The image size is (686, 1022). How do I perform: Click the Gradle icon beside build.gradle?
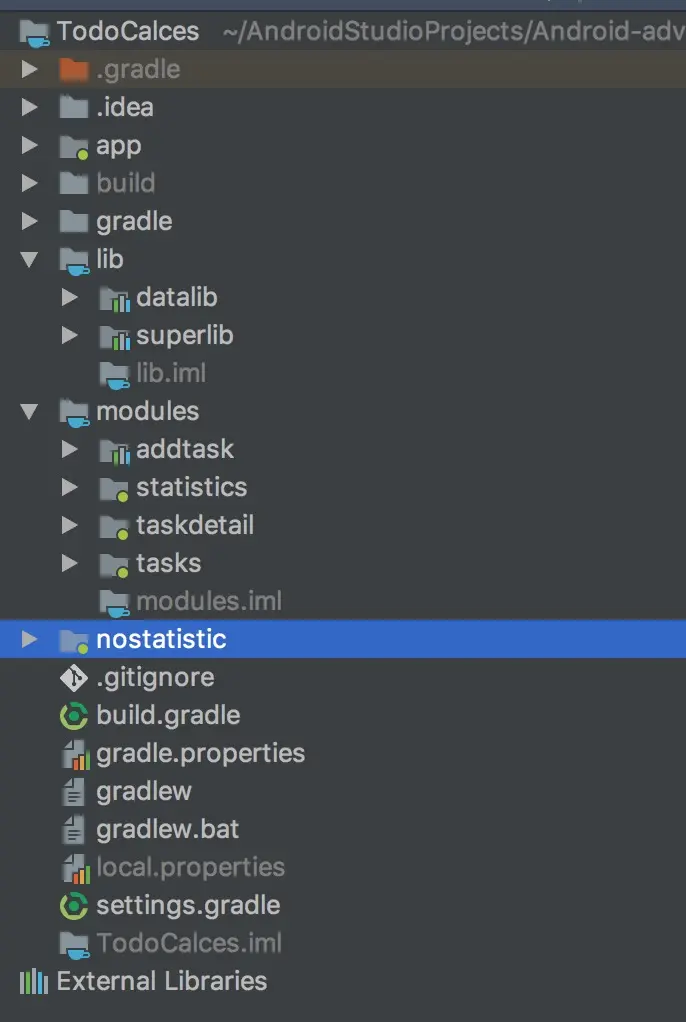tap(74, 716)
